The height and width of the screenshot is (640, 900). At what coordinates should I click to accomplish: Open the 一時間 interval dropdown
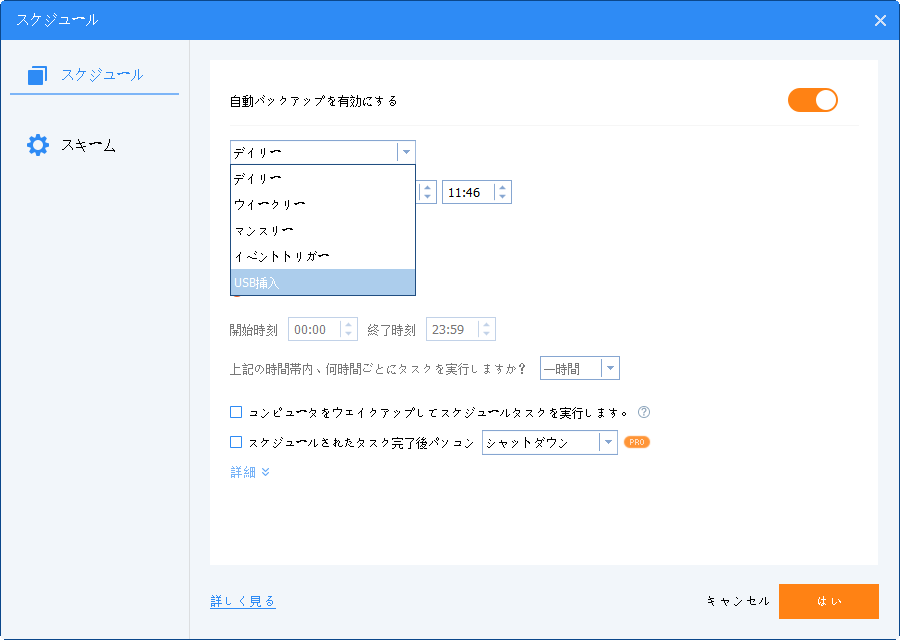coord(609,369)
